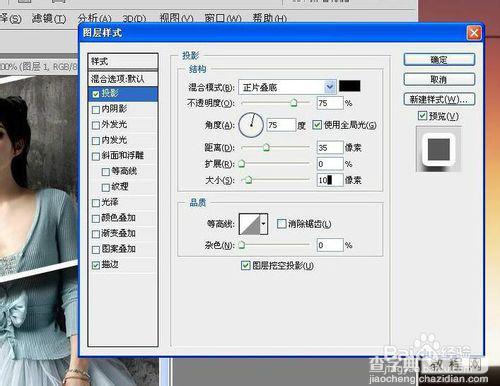
Task: Click the 杂色 value field
Action: [x=330, y=245]
